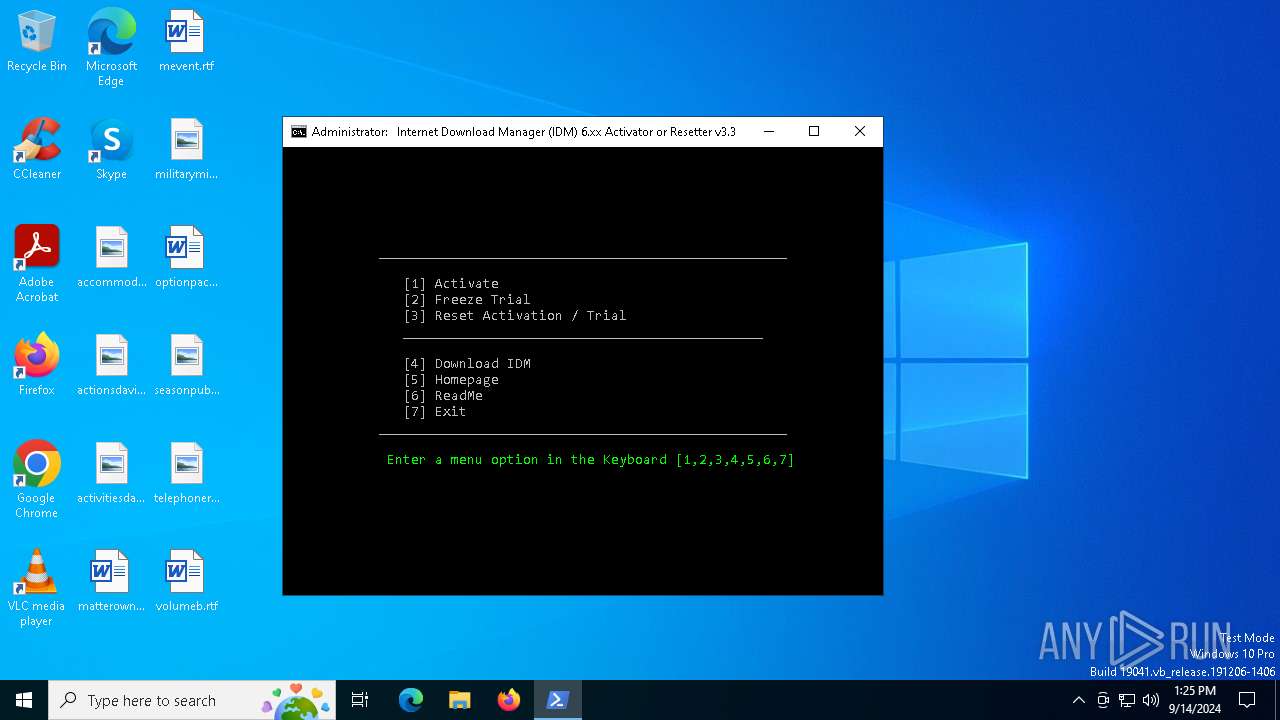Open the volume control tray icon
Screen dimensions: 1280x720
[1151, 700]
